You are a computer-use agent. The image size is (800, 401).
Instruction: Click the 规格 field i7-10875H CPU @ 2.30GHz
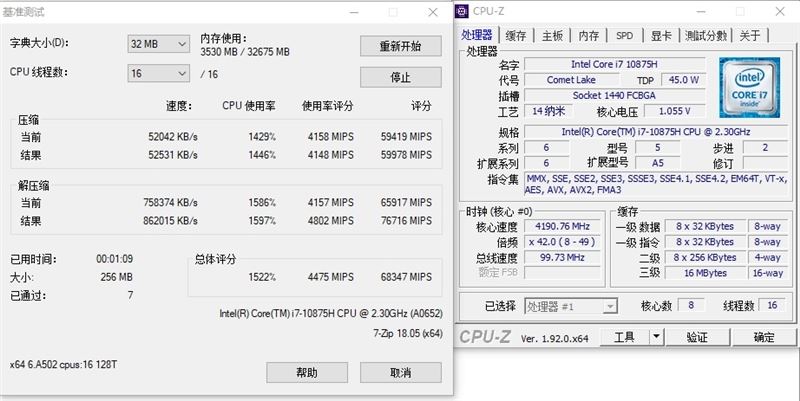[656, 132]
